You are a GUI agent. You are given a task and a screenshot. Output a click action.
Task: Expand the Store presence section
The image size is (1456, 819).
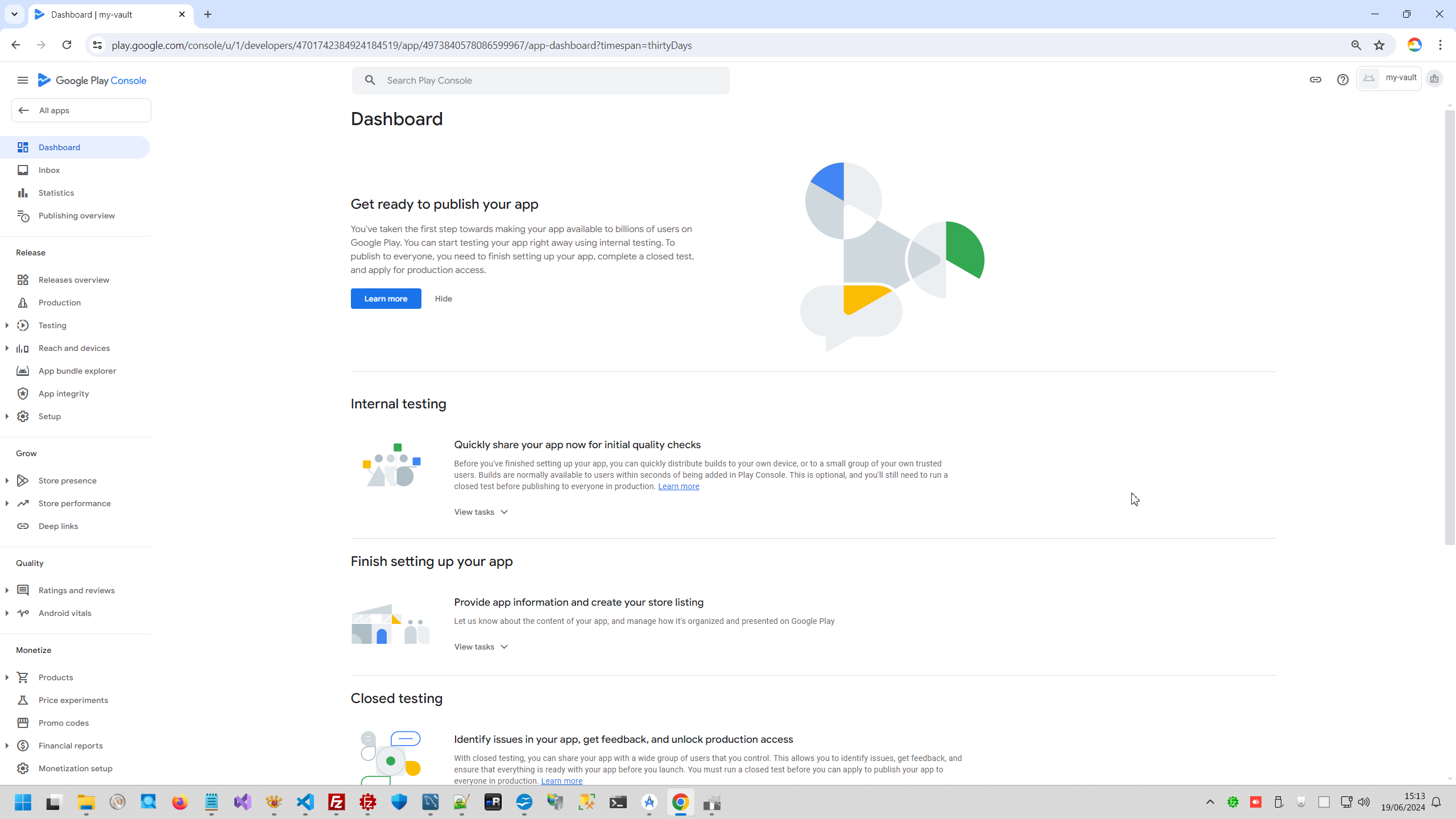pos(7,481)
